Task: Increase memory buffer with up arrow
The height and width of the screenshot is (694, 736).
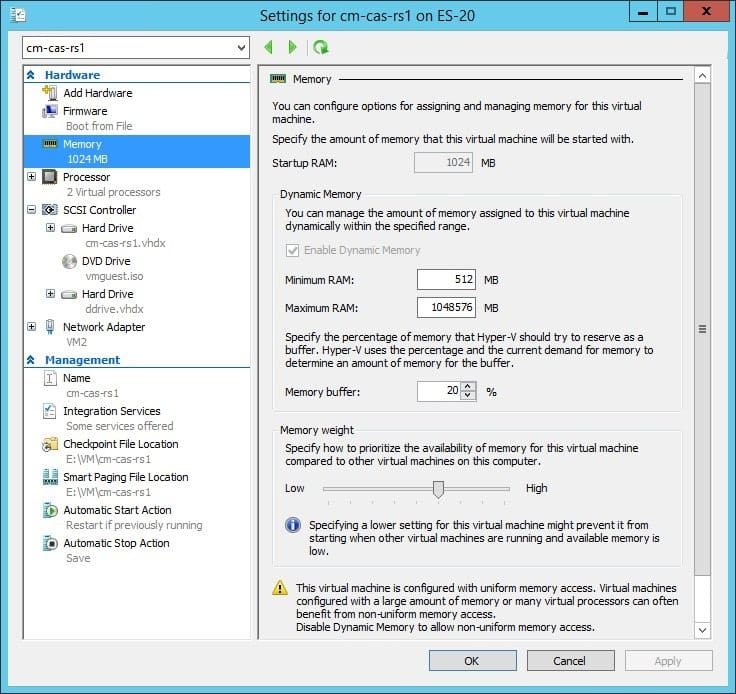Action: (x=468, y=387)
